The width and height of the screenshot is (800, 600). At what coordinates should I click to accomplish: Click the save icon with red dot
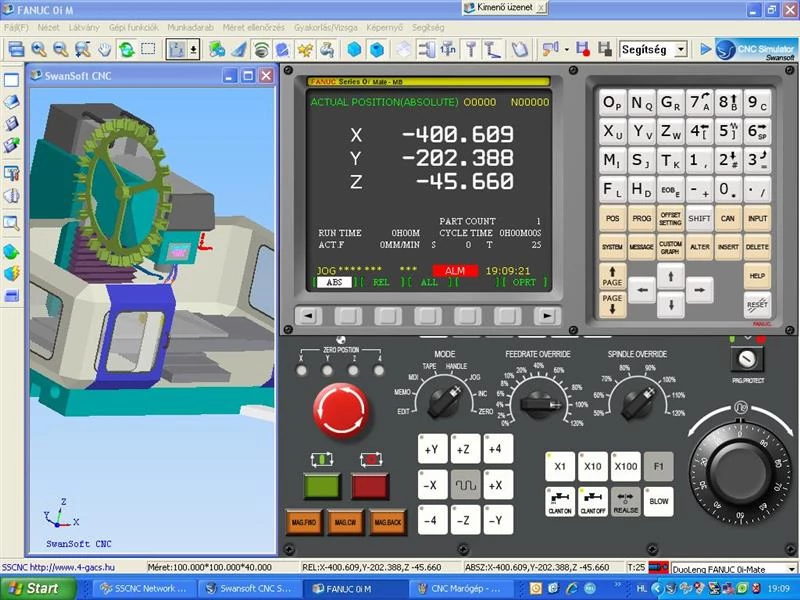[x=583, y=49]
